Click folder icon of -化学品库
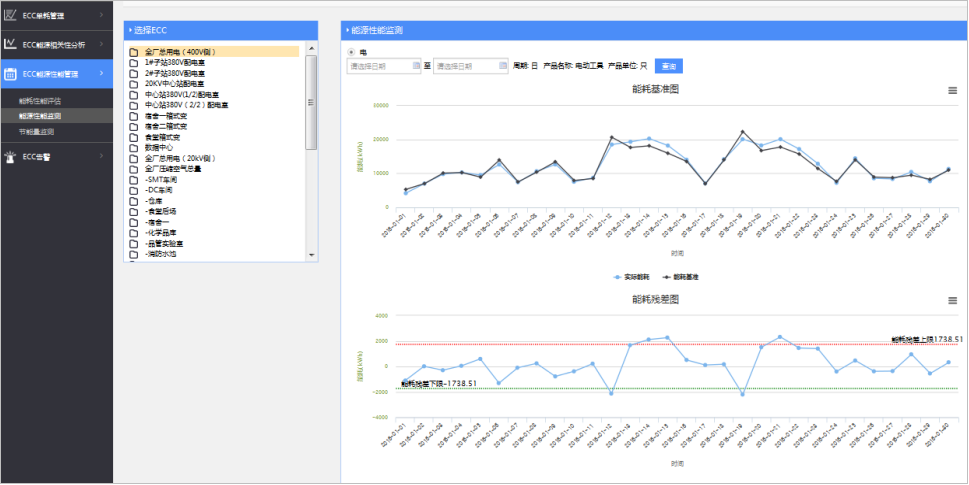This screenshot has width=969, height=485. click(x=133, y=233)
